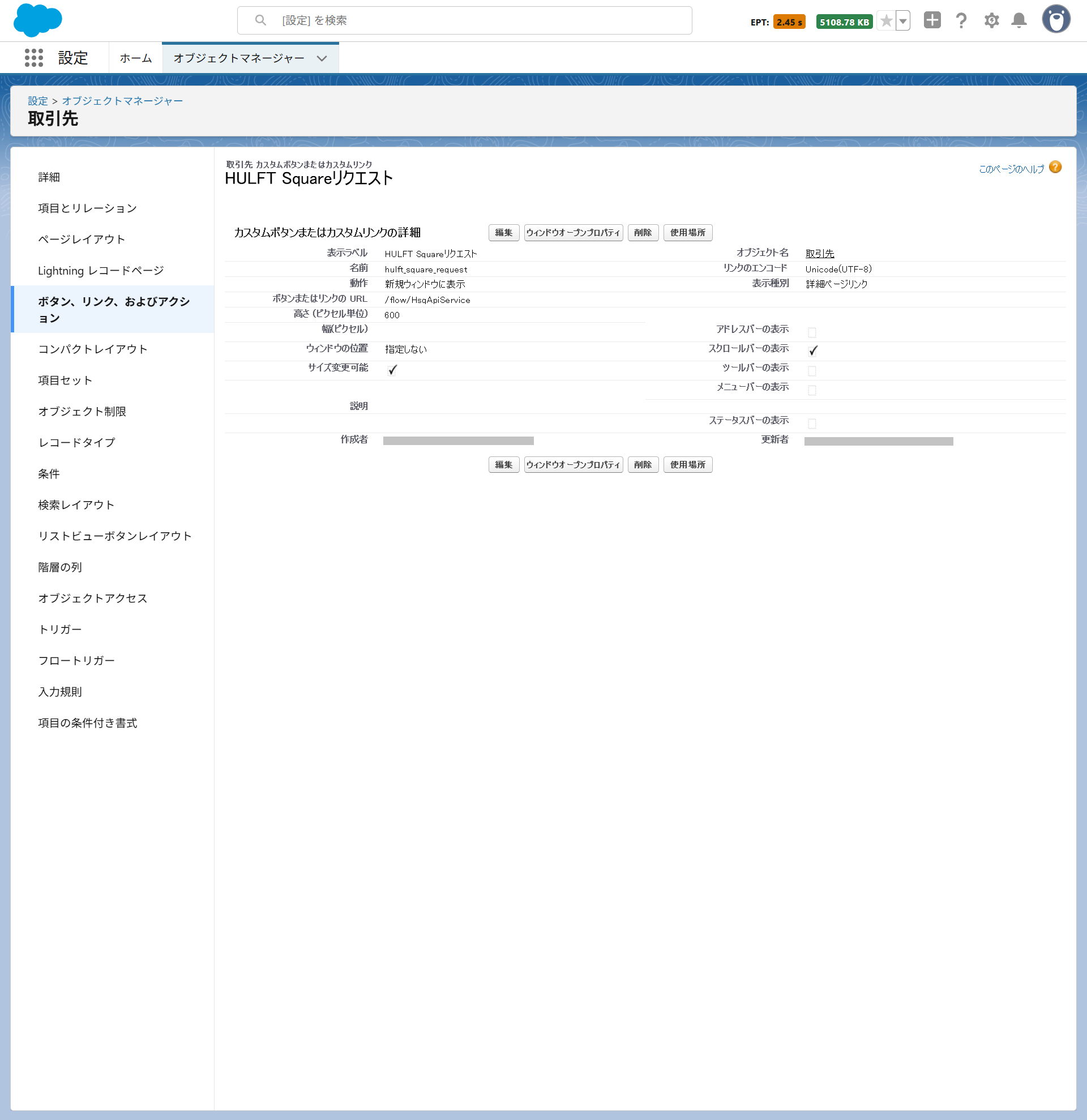This screenshot has width=1087, height=1120.
Task: Switch to the ホーム tab
Action: pyautogui.click(x=135, y=58)
